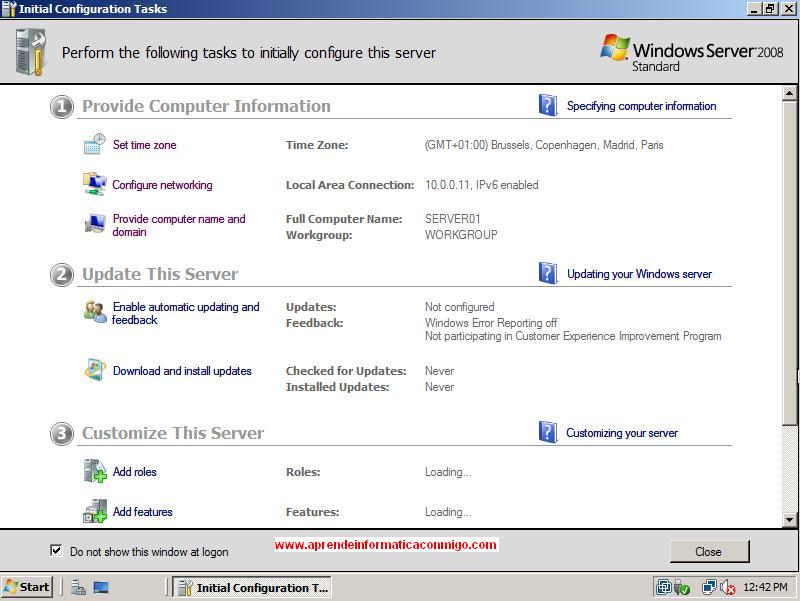Open help book icon for Specifying computer information

coord(548,105)
